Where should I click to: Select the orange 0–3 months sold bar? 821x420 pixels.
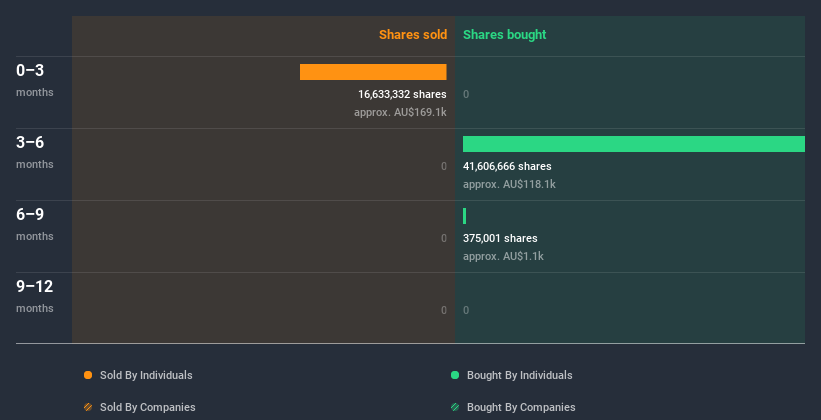point(373,72)
